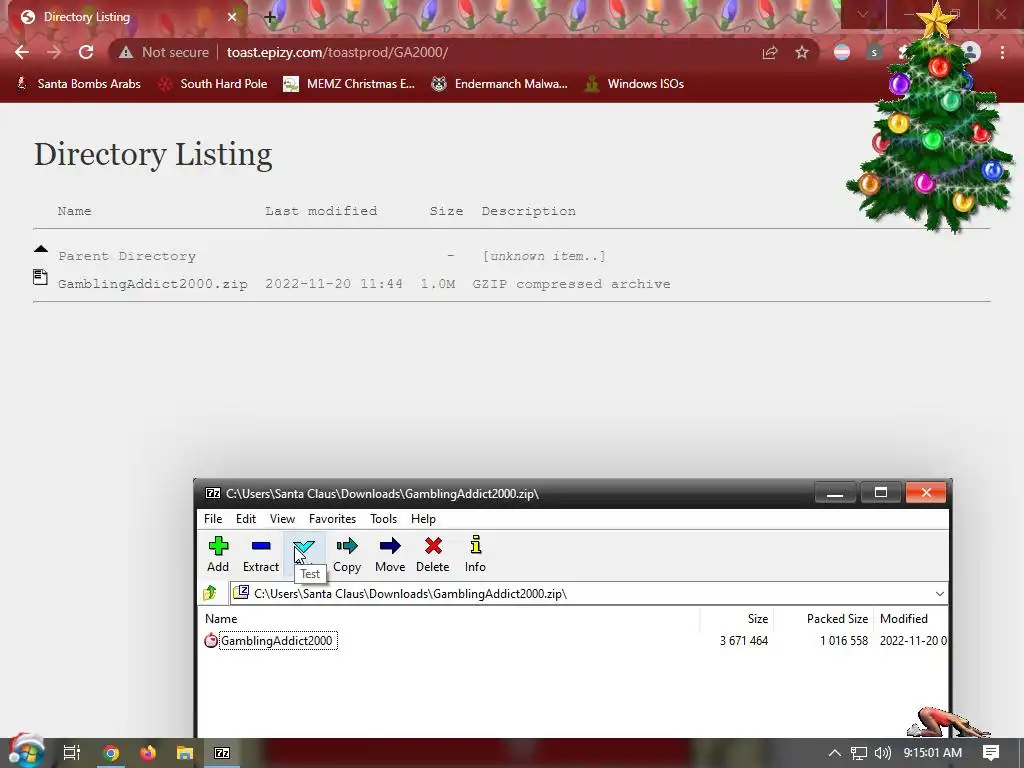The width and height of the screenshot is (1024, 768).
Task: Select the GamblingAddict2000 row name in 7-Zip
Action: point(277,641)
